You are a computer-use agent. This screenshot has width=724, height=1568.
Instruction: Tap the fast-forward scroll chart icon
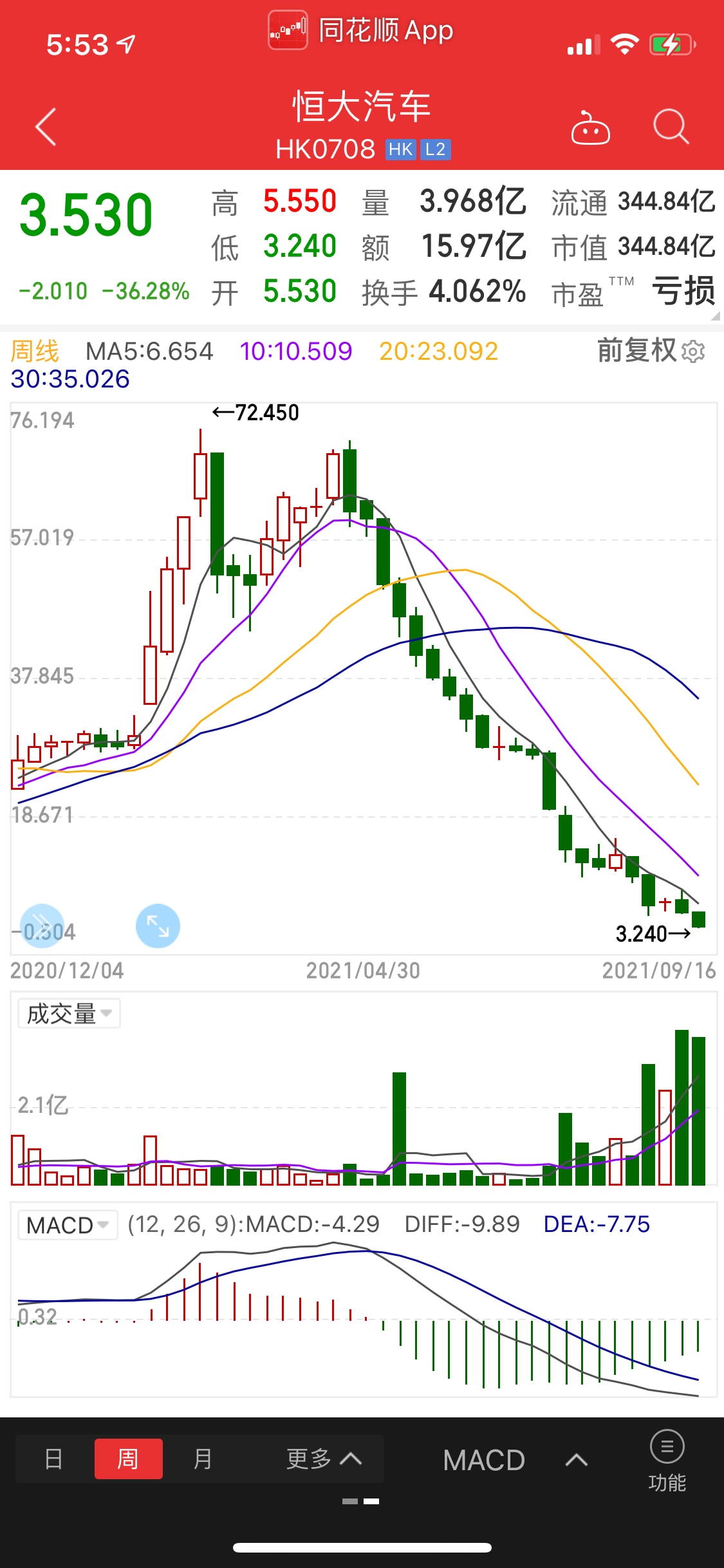[42, 926]
